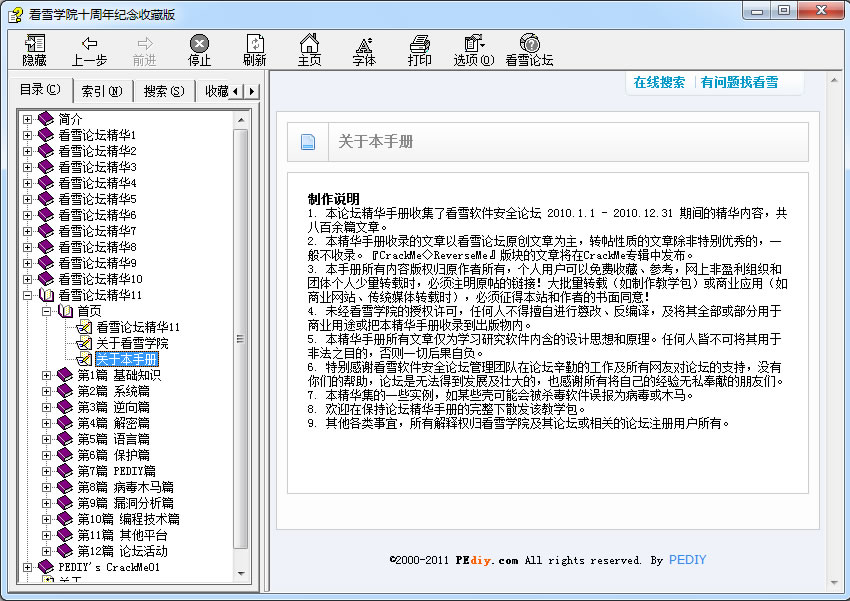Select the 看雪论坛精华9 tree row

(97, 263)
